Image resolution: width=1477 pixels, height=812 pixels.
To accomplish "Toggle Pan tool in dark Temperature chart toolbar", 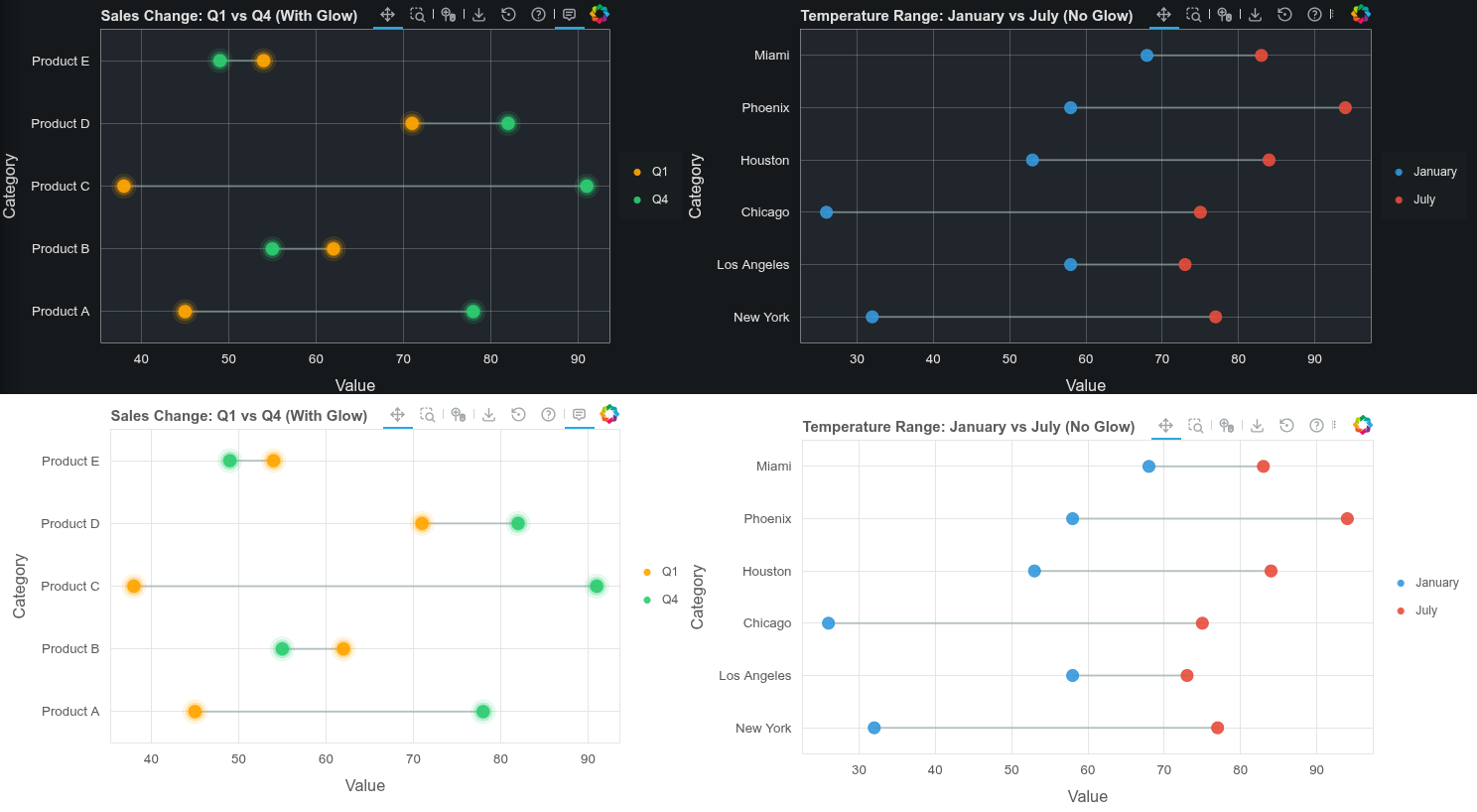I will (x=1164, y=15).
